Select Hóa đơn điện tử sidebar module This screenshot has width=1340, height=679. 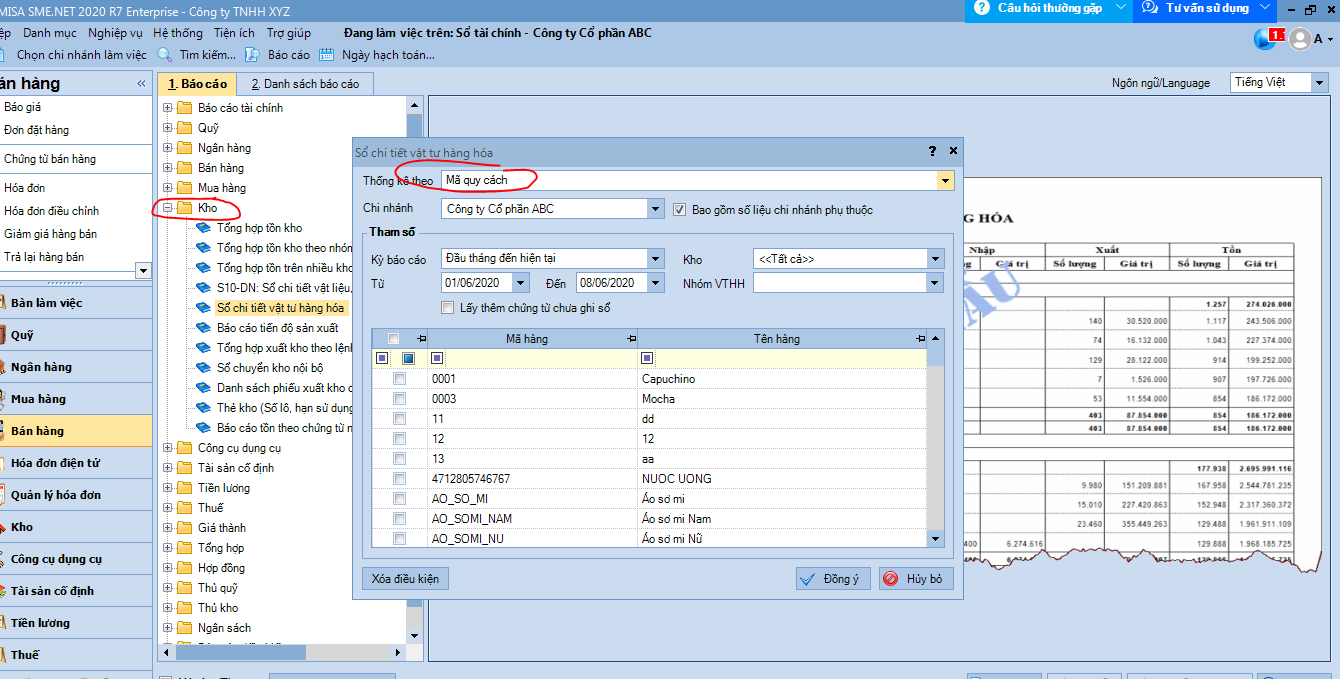point(54,463)
